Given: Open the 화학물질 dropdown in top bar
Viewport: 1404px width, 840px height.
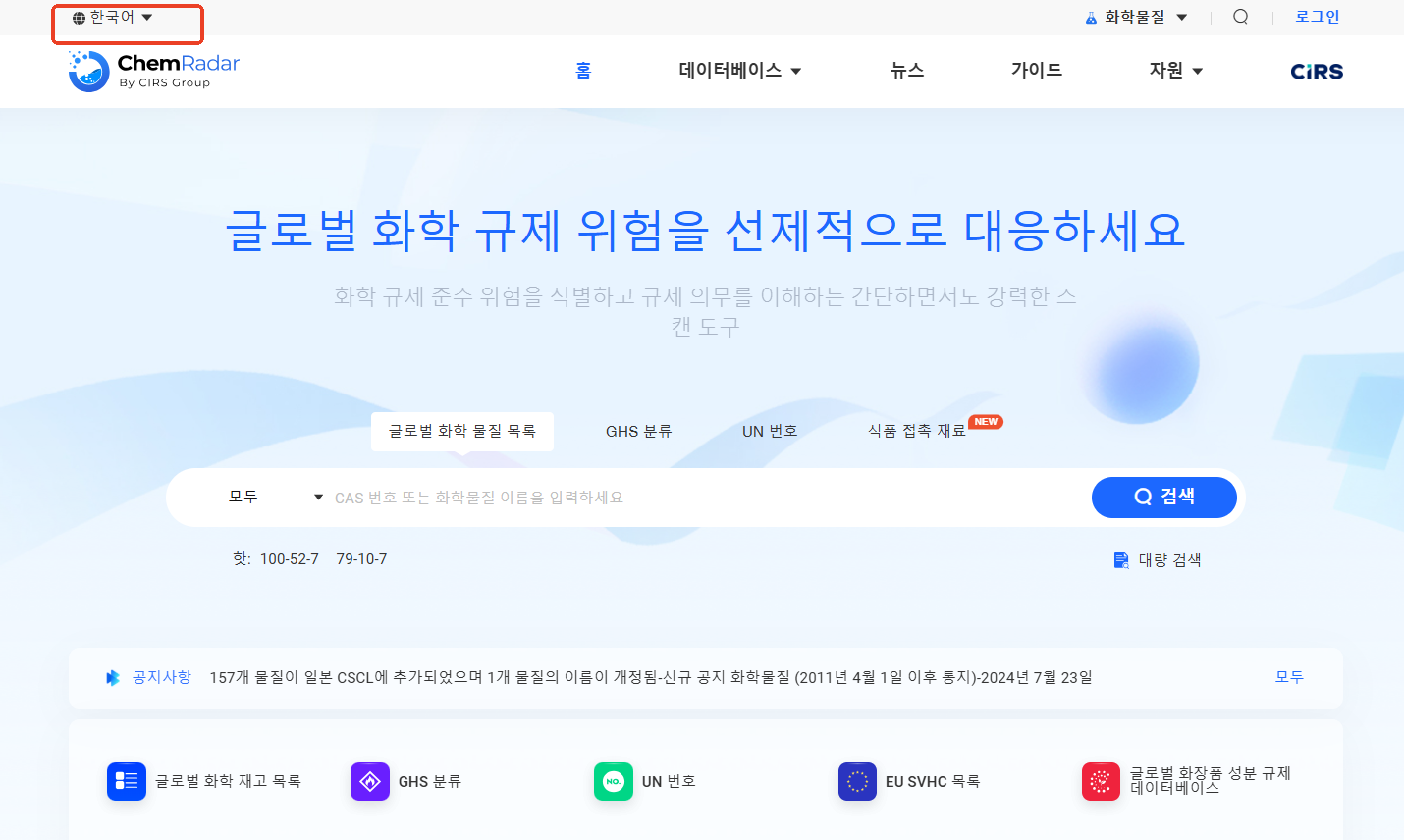Looking at the screenshot, I should (x=1136, y=17).
